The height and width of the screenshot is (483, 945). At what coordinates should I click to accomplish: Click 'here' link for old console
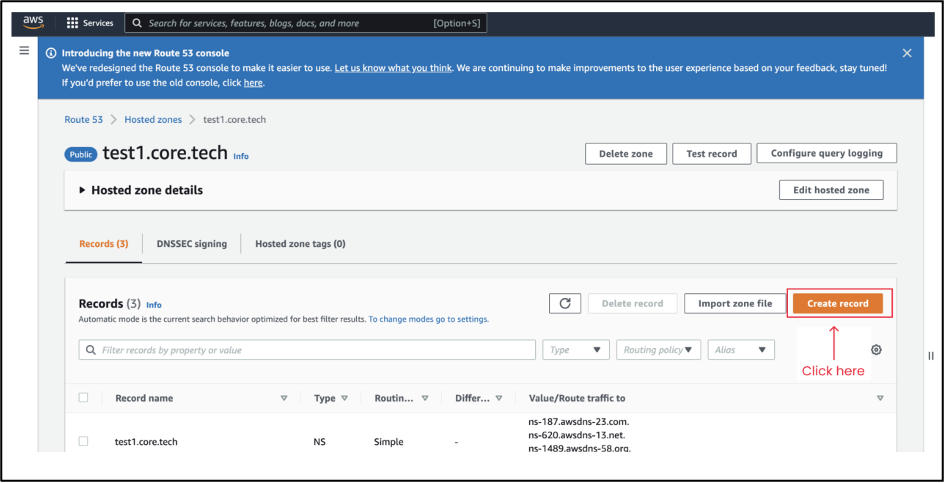pos(253,83)
